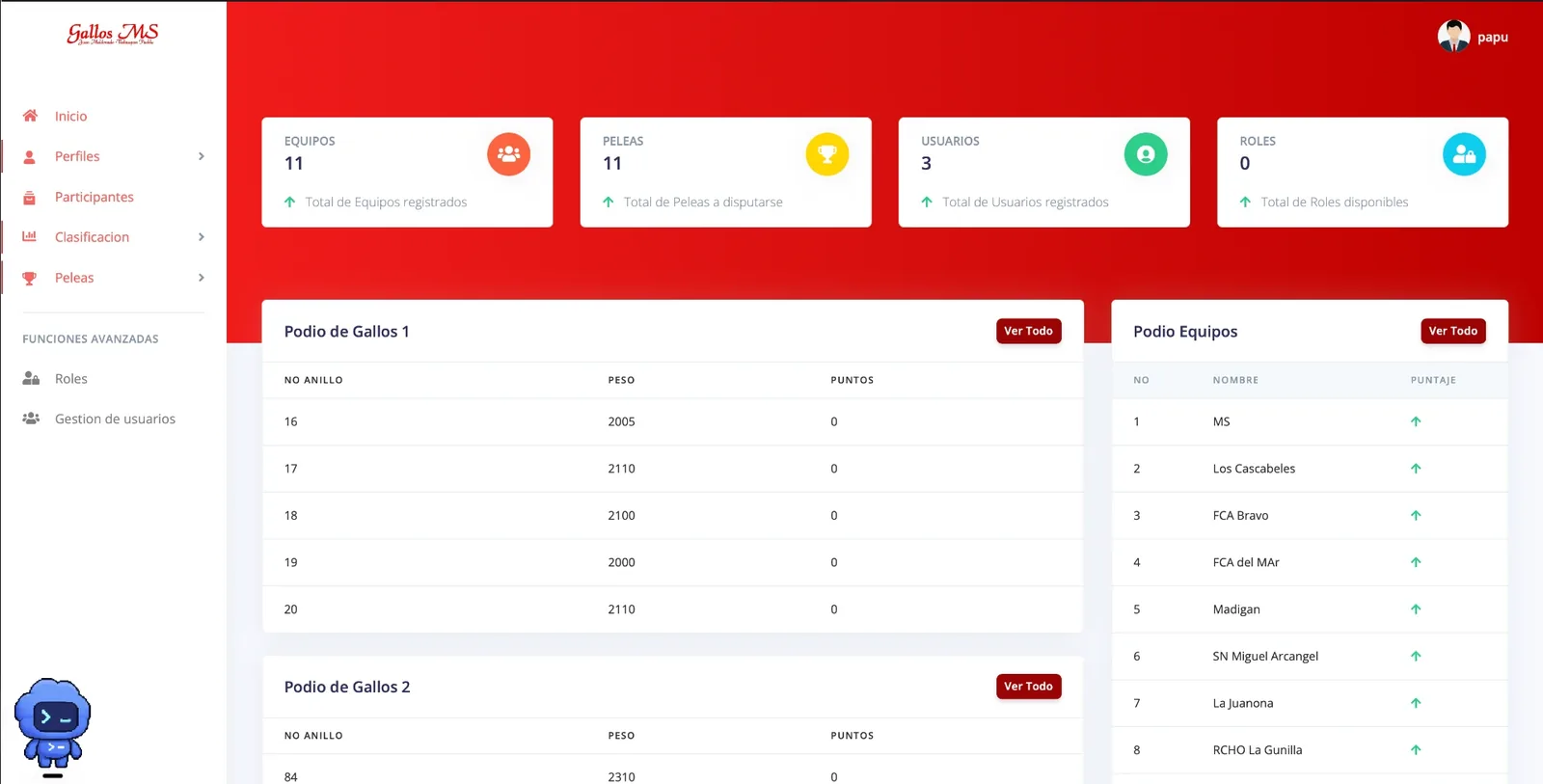Click the Participantes icon in sidebar

tap(30, 197)
